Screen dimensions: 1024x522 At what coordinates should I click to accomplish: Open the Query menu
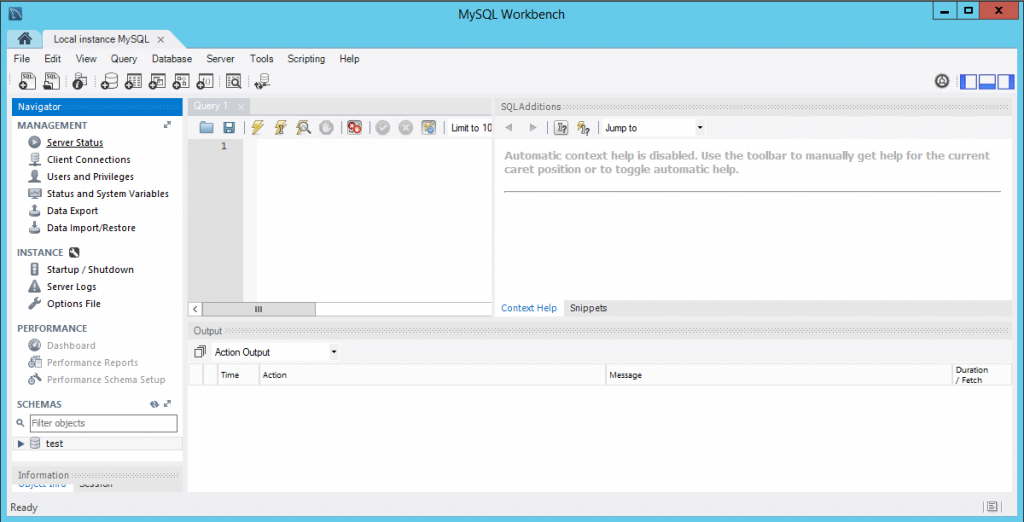pos(124,59)
